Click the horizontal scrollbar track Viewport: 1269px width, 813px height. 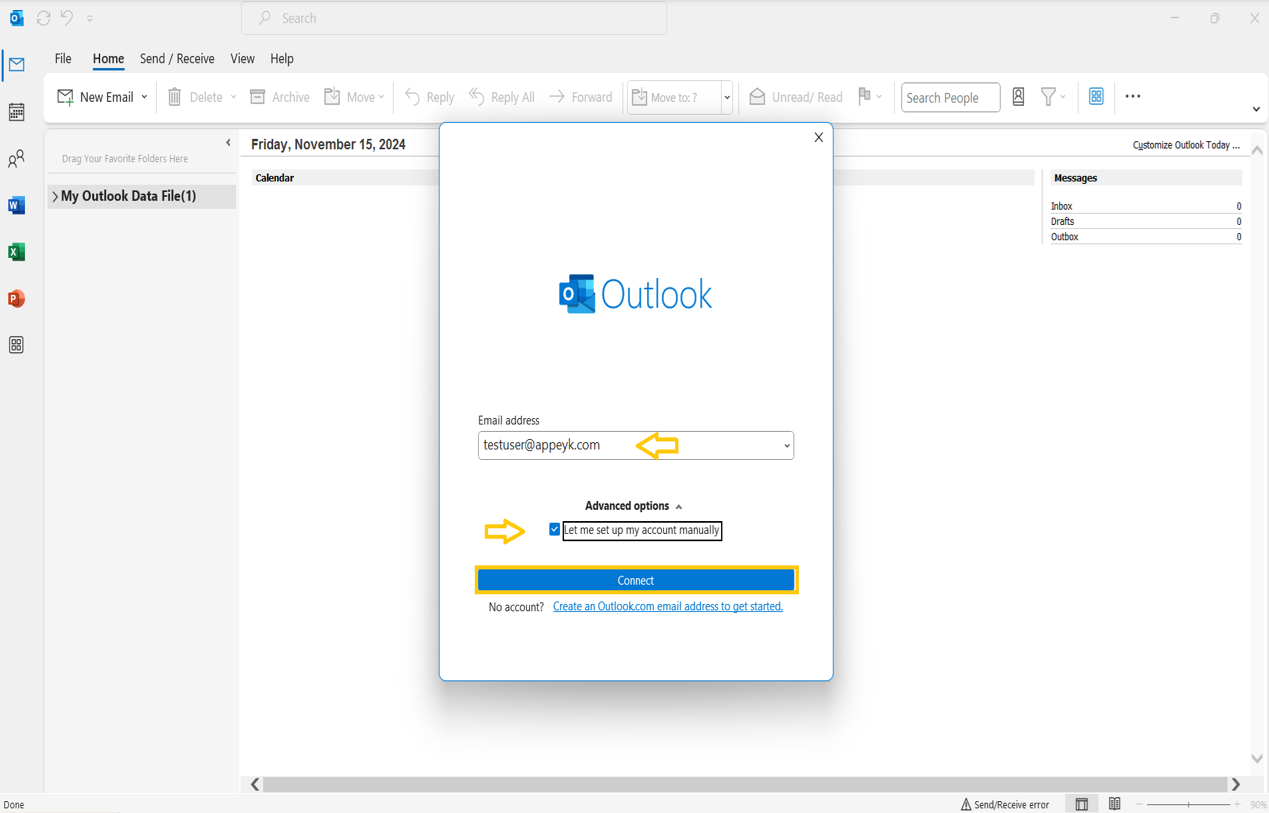click(745, 785)
